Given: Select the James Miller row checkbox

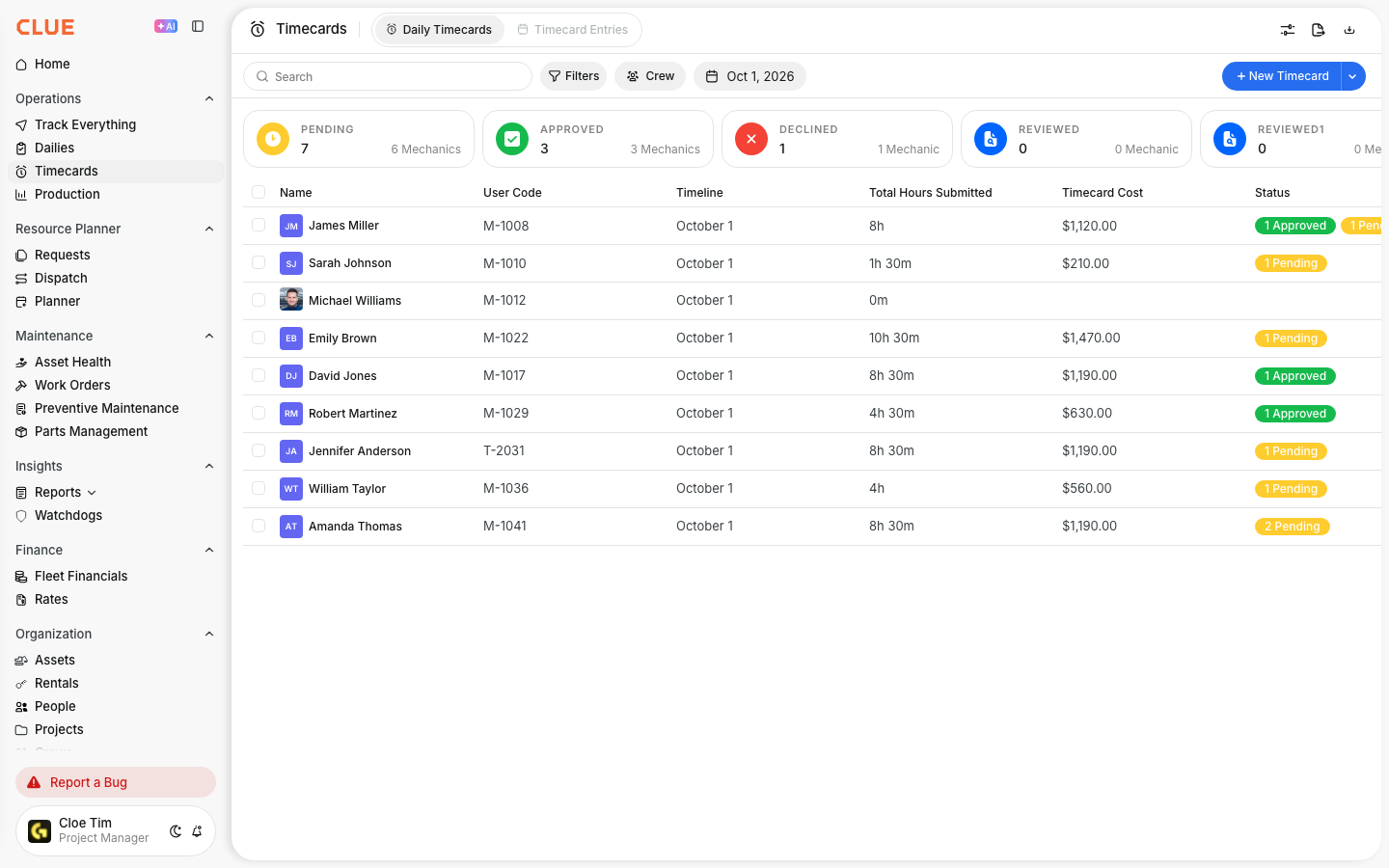Looking at the screenshot, I should [259, 225].
